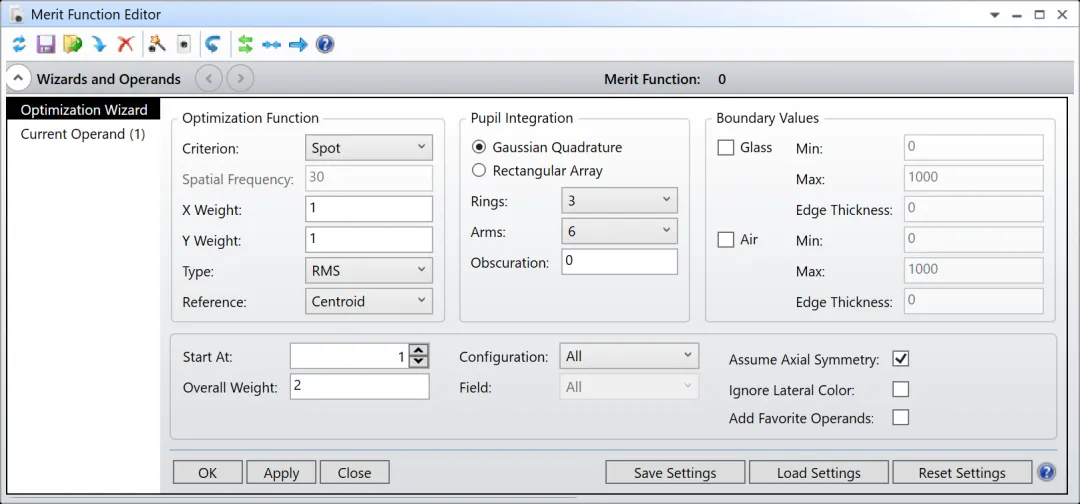1080x504 pixels.
Task: Click the Overall Weight input field
Action: [359, 387]
